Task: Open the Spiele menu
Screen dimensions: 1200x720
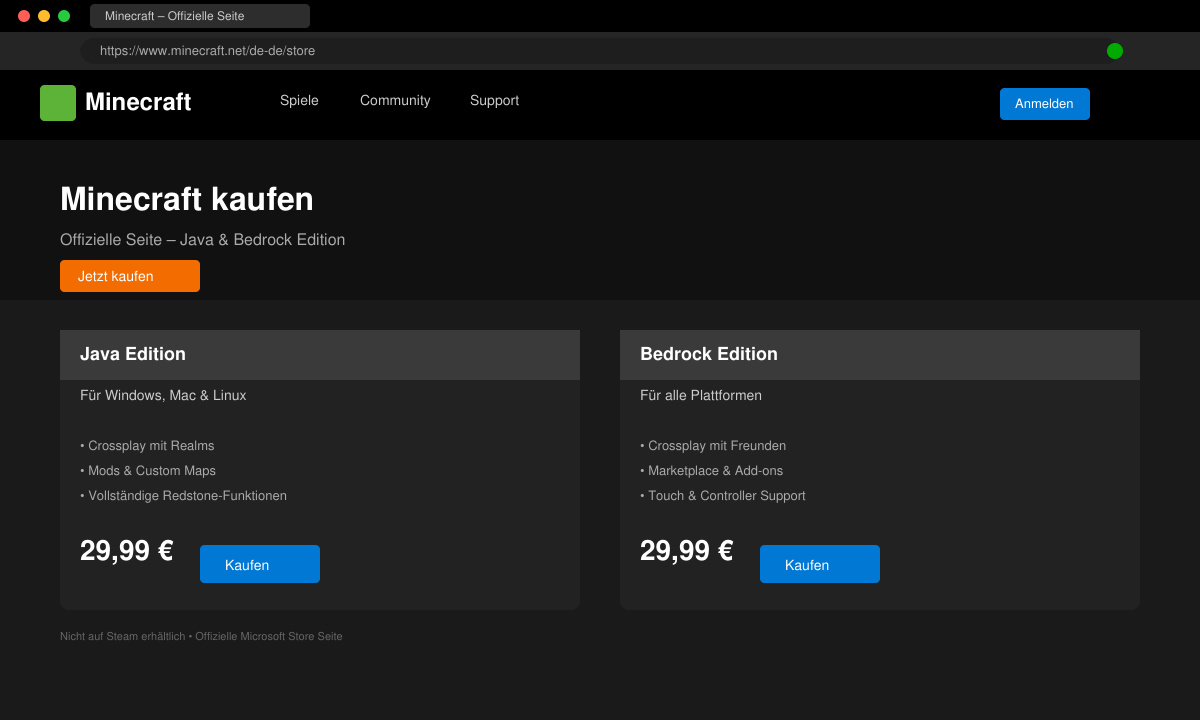Action: pyautogui.click(x=299, y=100)
